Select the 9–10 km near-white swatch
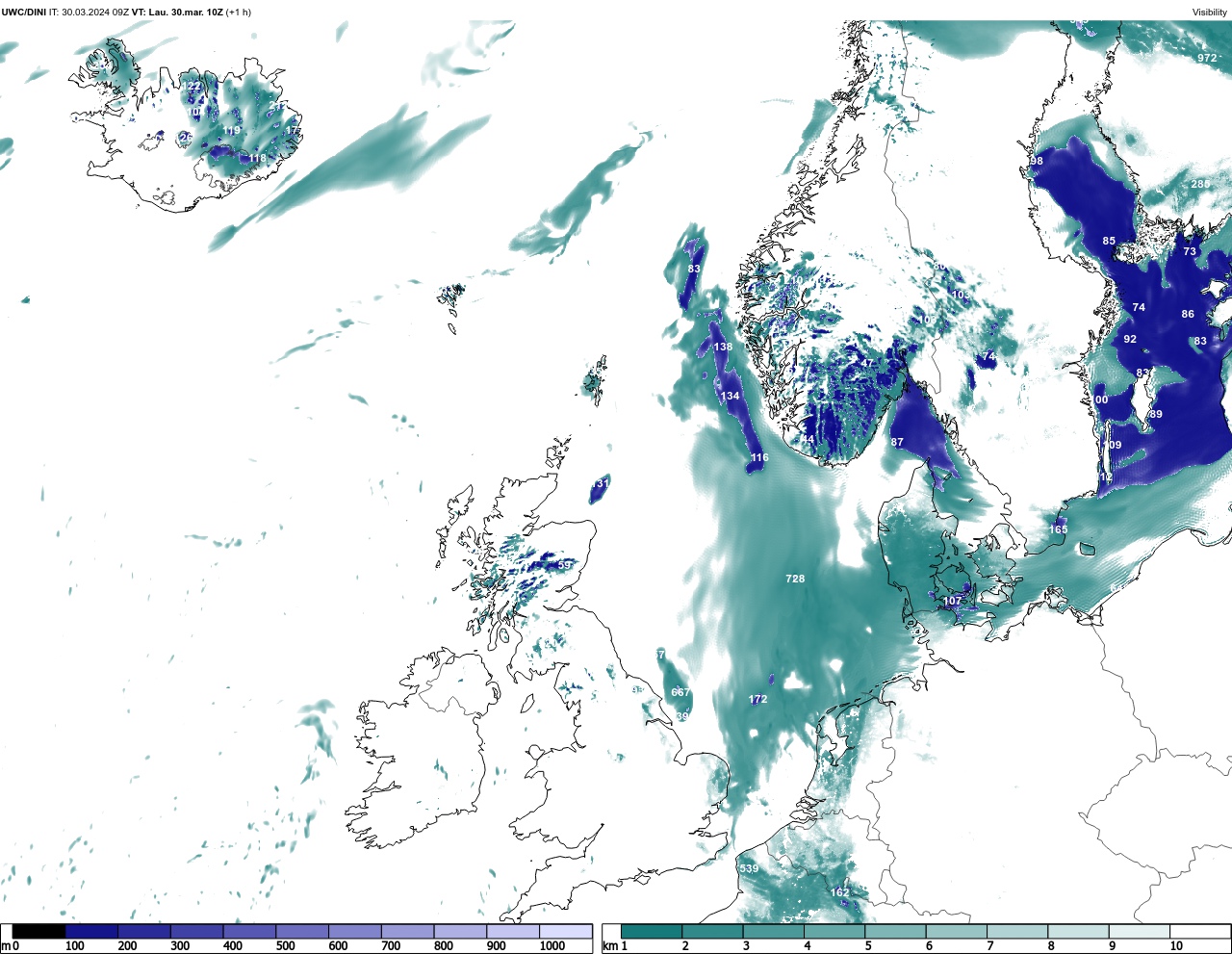The width and height of the screenshot is (1232, 954). pyautogui.click(x=1140, y=931)
